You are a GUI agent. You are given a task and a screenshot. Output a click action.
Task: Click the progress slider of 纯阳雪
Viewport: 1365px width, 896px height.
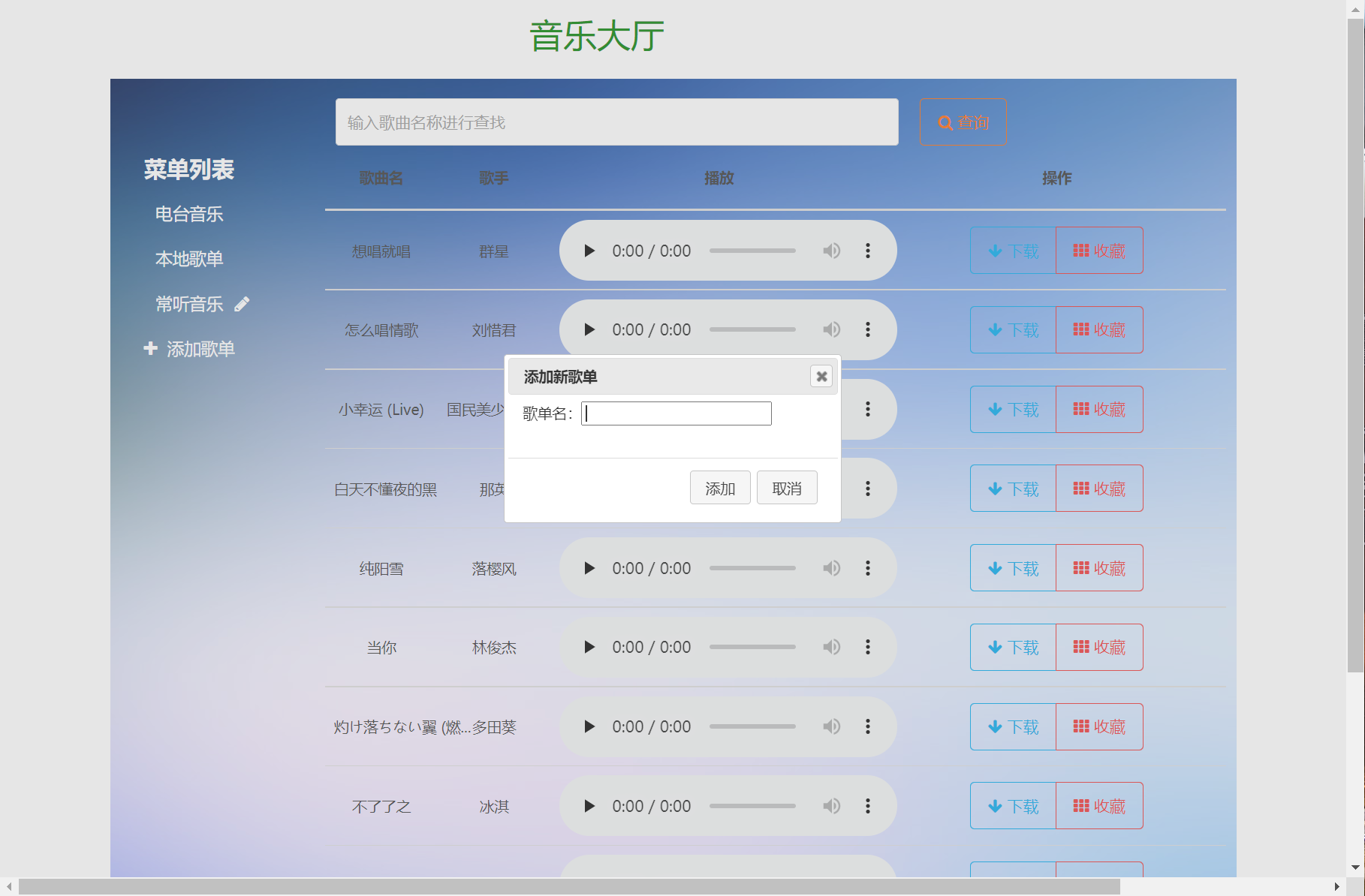pos(752,568)
